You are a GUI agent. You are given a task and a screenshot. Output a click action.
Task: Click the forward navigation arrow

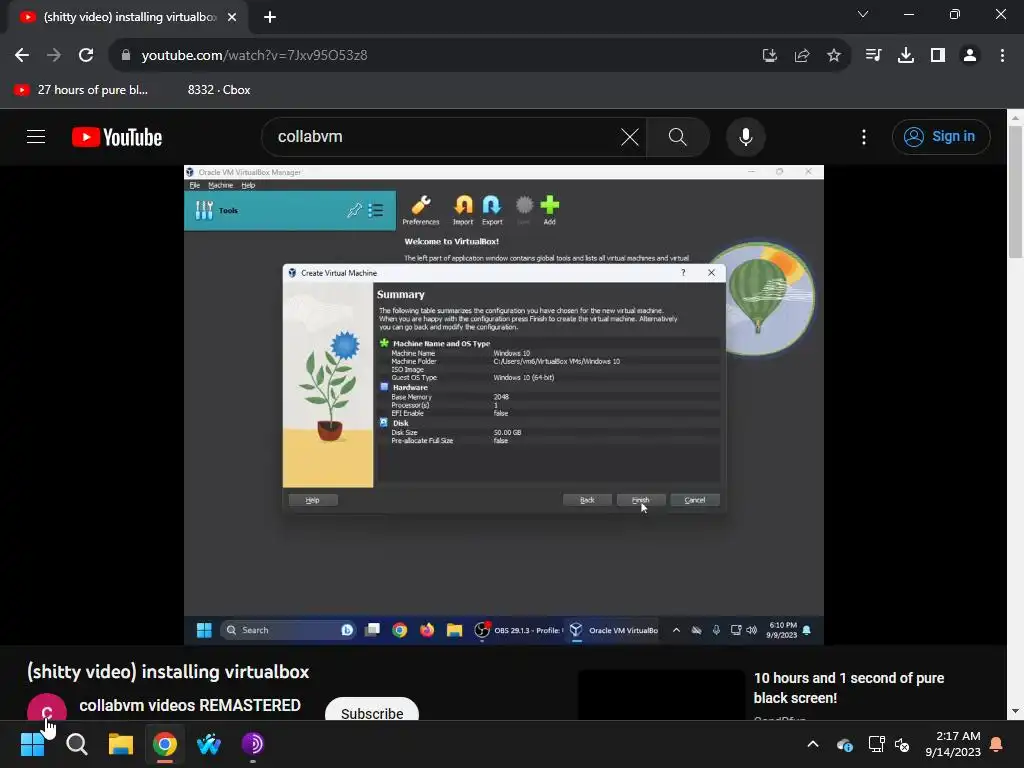[x=54, y=56]
